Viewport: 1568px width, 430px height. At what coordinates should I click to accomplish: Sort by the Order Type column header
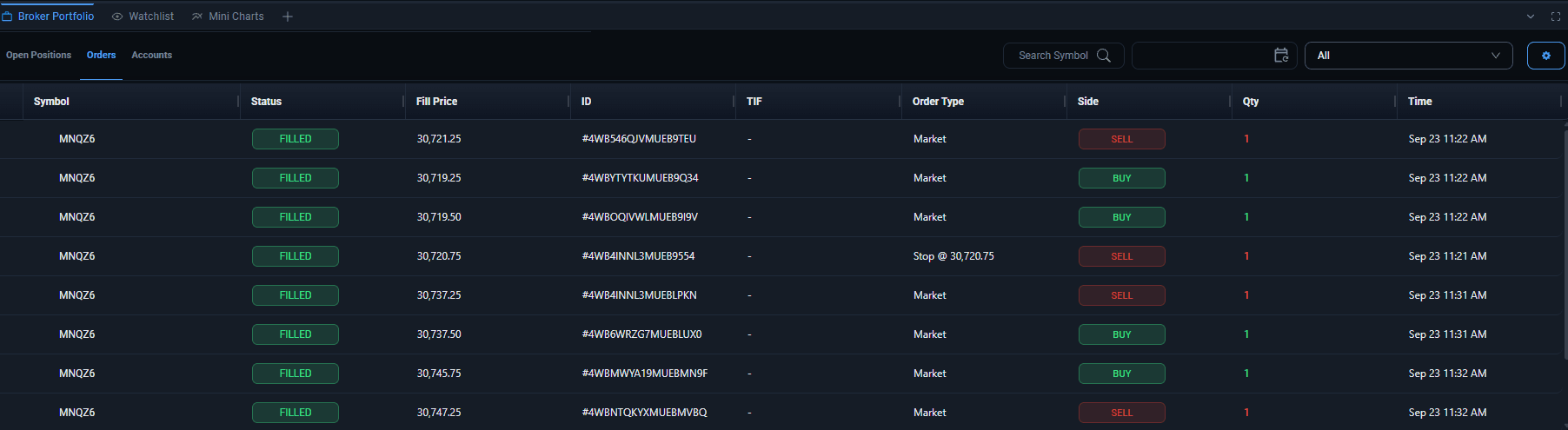coord(938,102)
